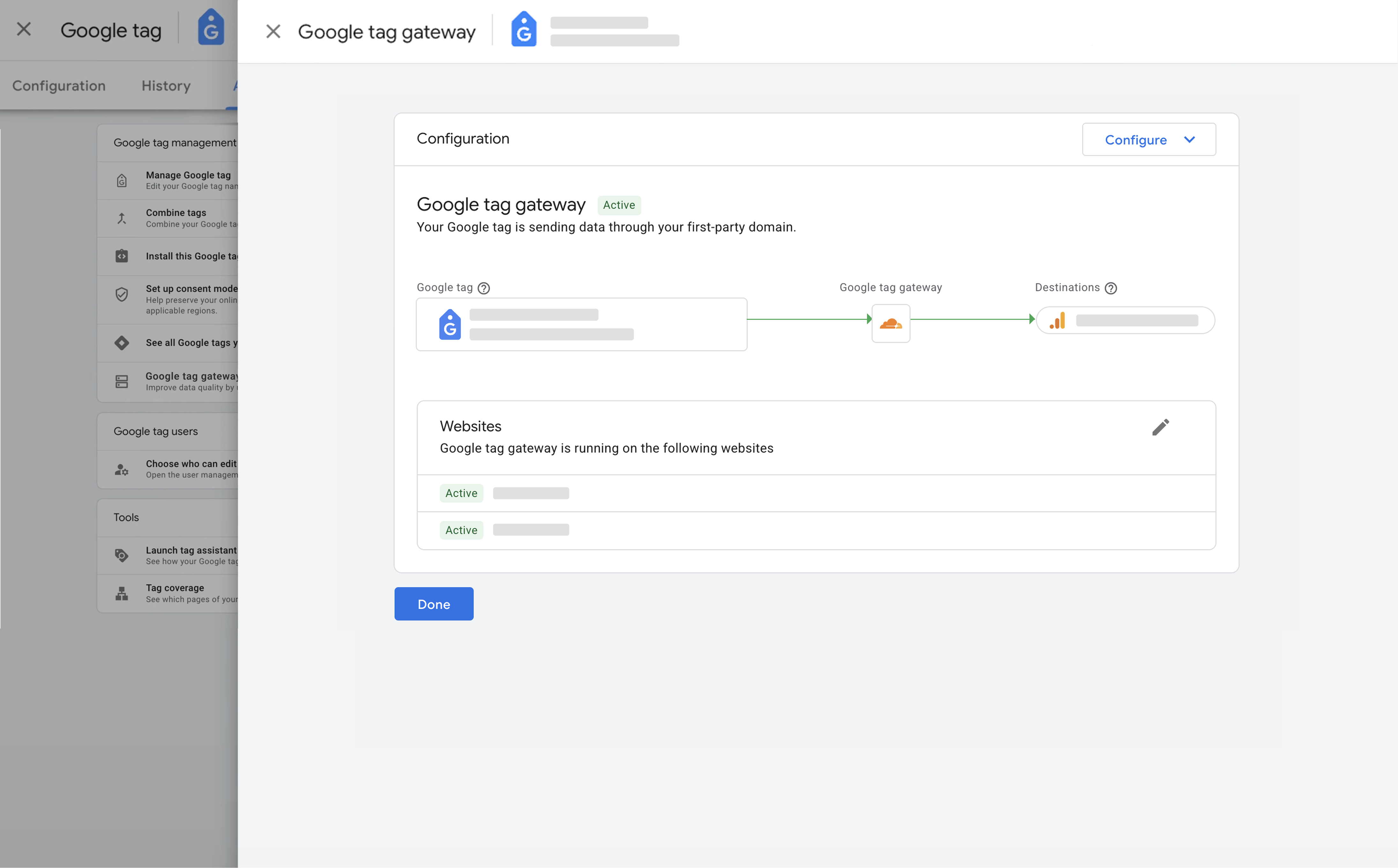
Task: Switch to the Configuration tab
Action: (x=59, y=86)
